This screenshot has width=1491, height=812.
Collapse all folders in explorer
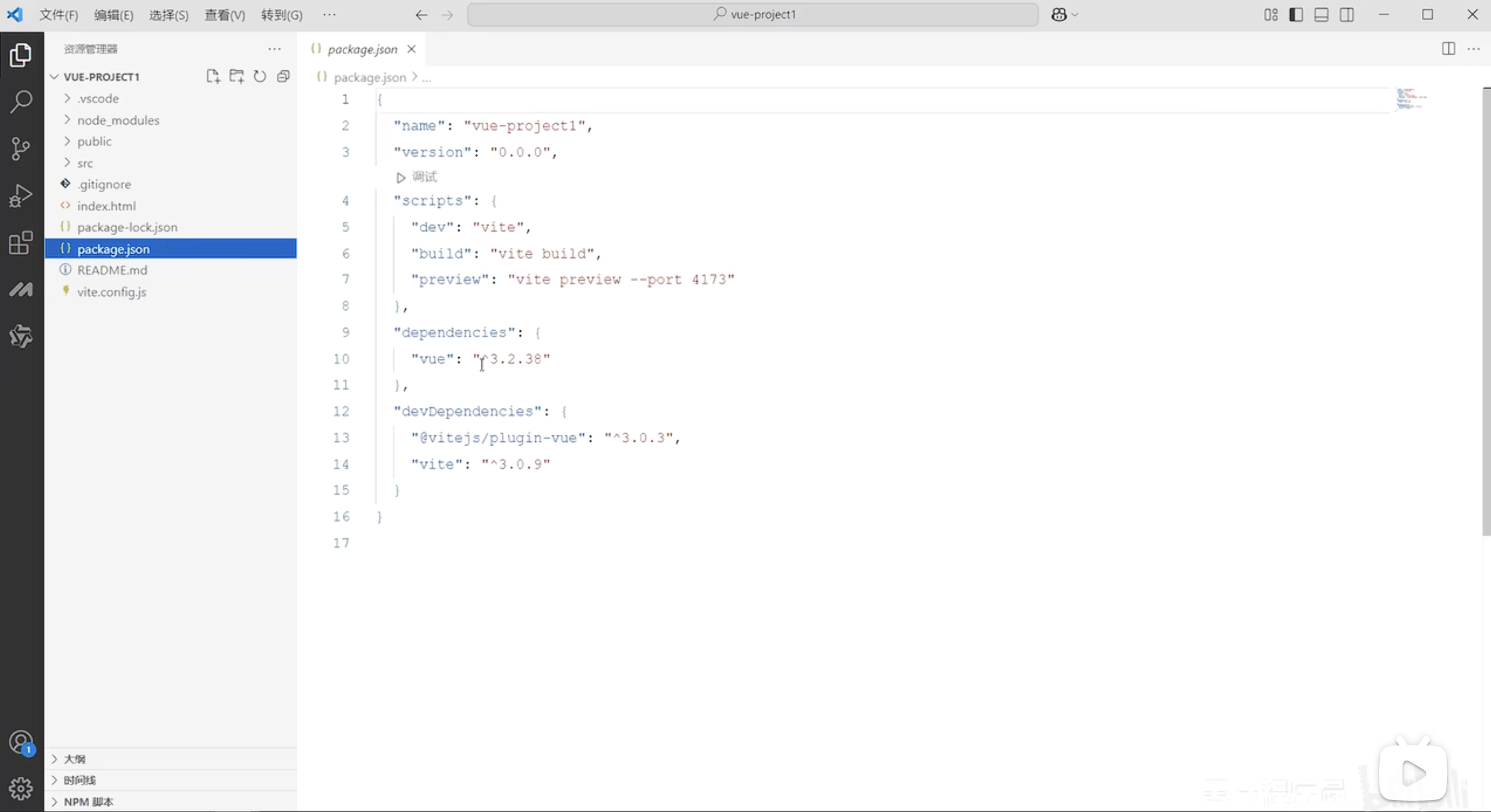click(284, 77)
